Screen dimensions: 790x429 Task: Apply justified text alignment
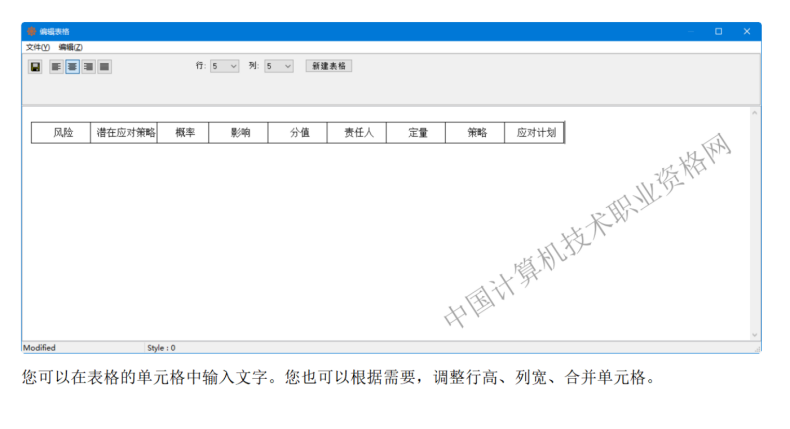click(x=104, y=67)
